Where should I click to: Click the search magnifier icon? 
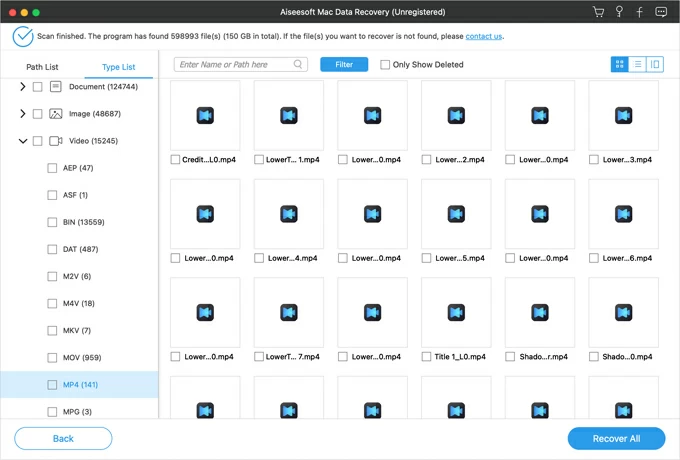tap(299, 64)
